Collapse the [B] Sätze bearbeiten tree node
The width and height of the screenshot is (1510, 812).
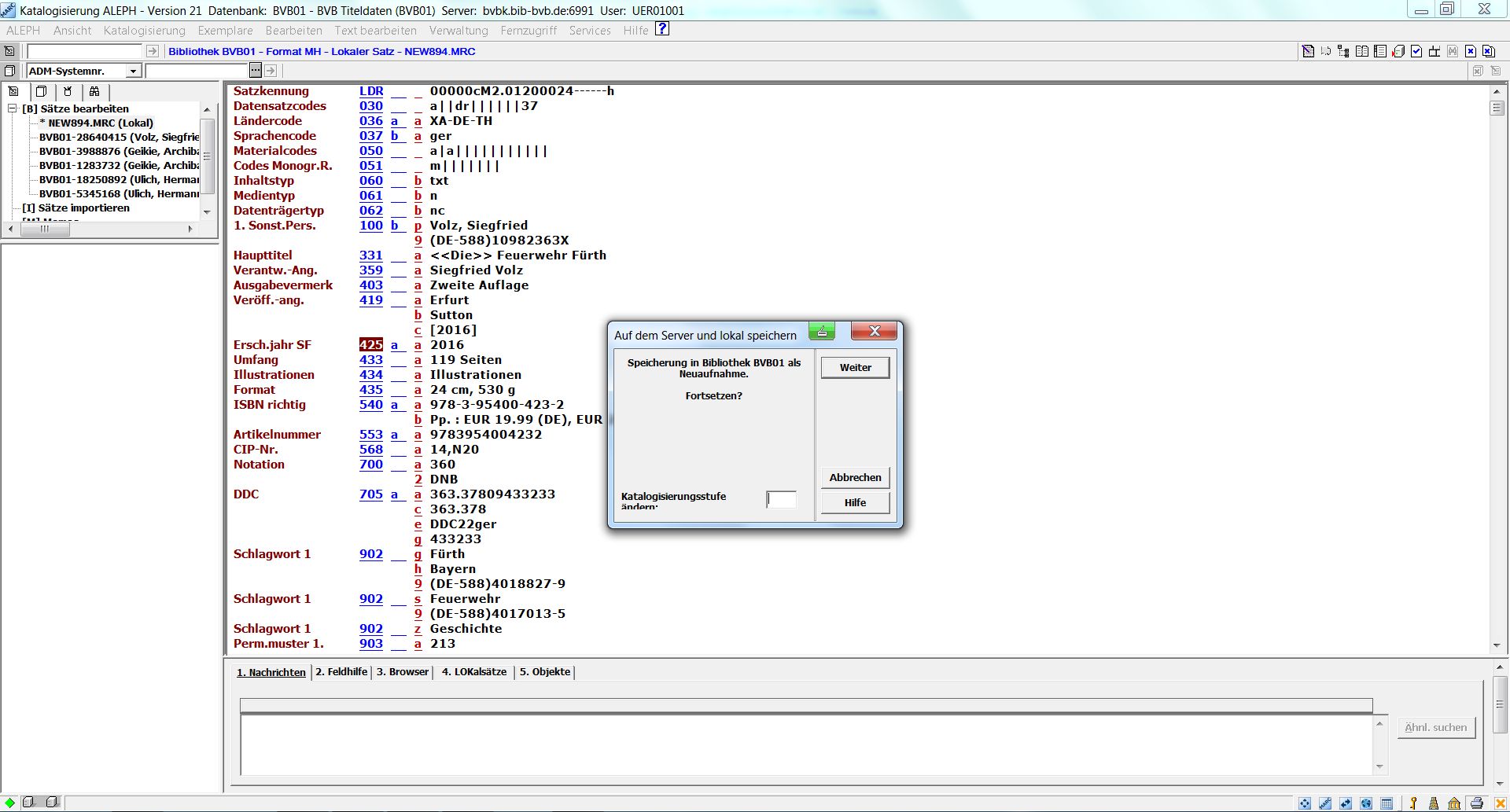point(13,108)
